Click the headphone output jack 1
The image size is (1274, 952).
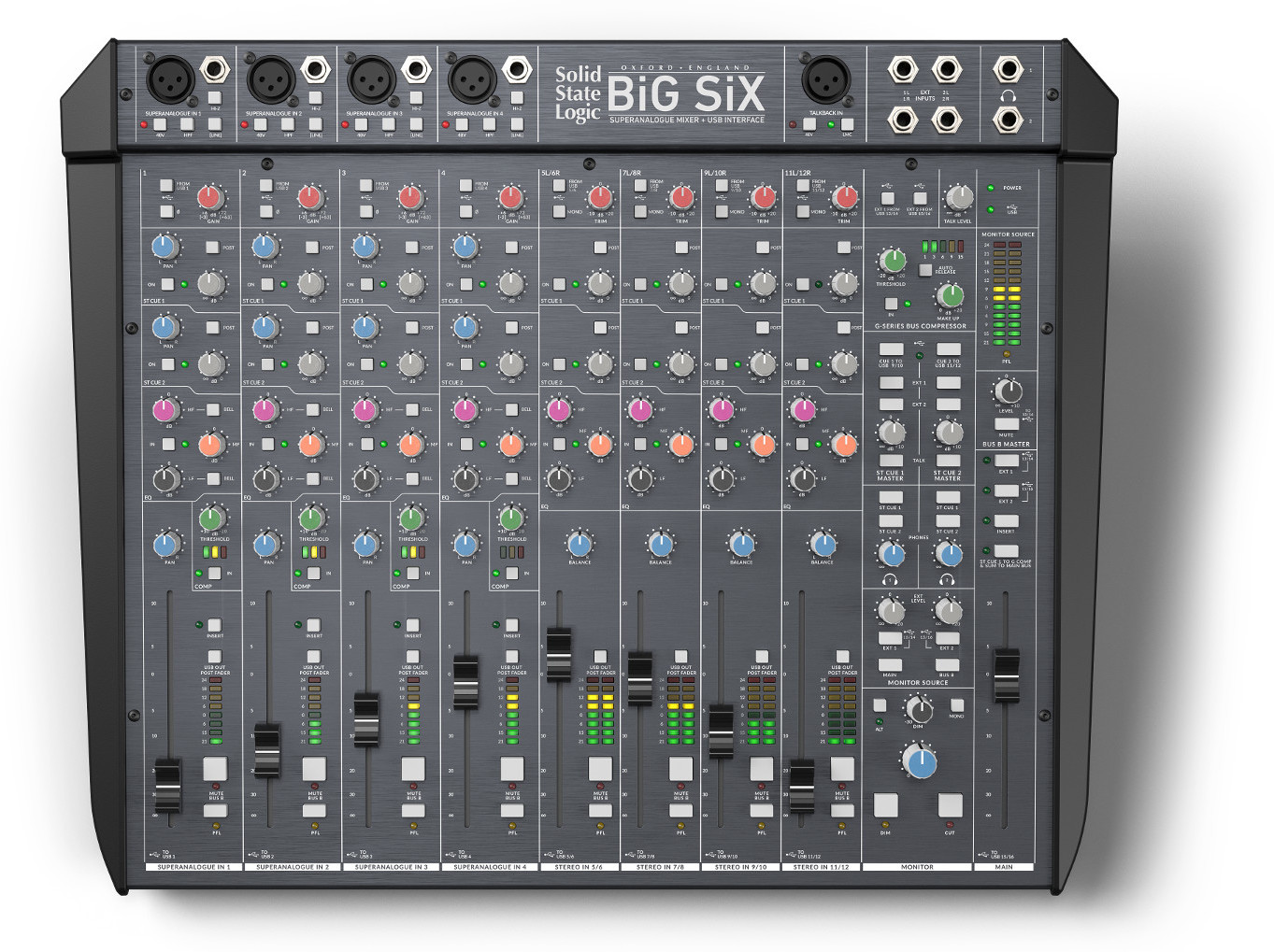tap(1008, 69)
